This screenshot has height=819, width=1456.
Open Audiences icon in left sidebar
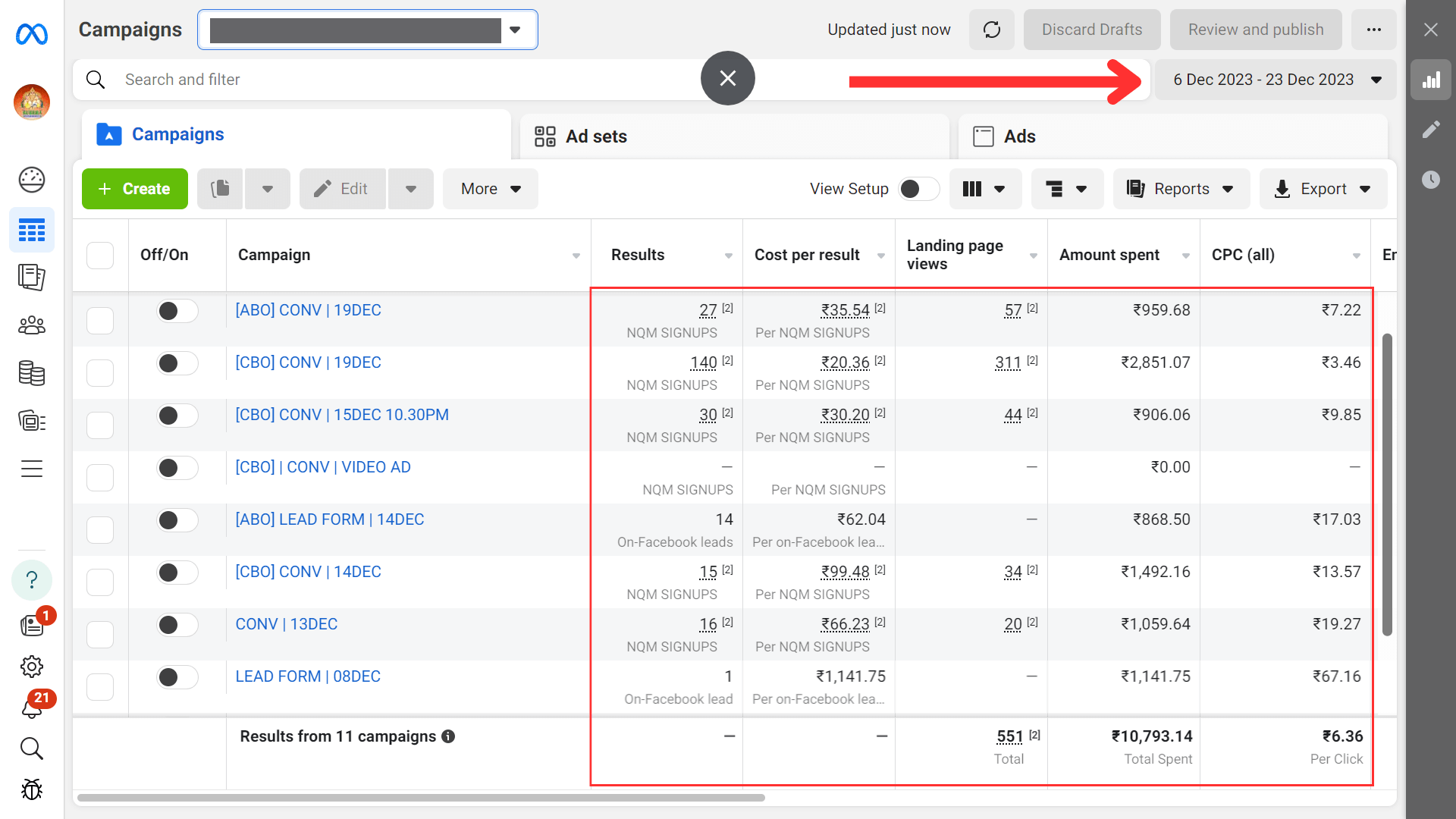click(x=32, y=325)
